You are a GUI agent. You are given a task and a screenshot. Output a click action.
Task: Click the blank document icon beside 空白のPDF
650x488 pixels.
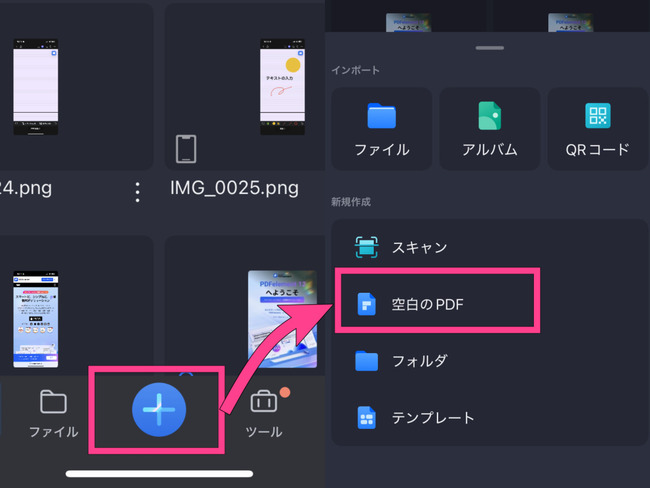(x=366, y=304)
